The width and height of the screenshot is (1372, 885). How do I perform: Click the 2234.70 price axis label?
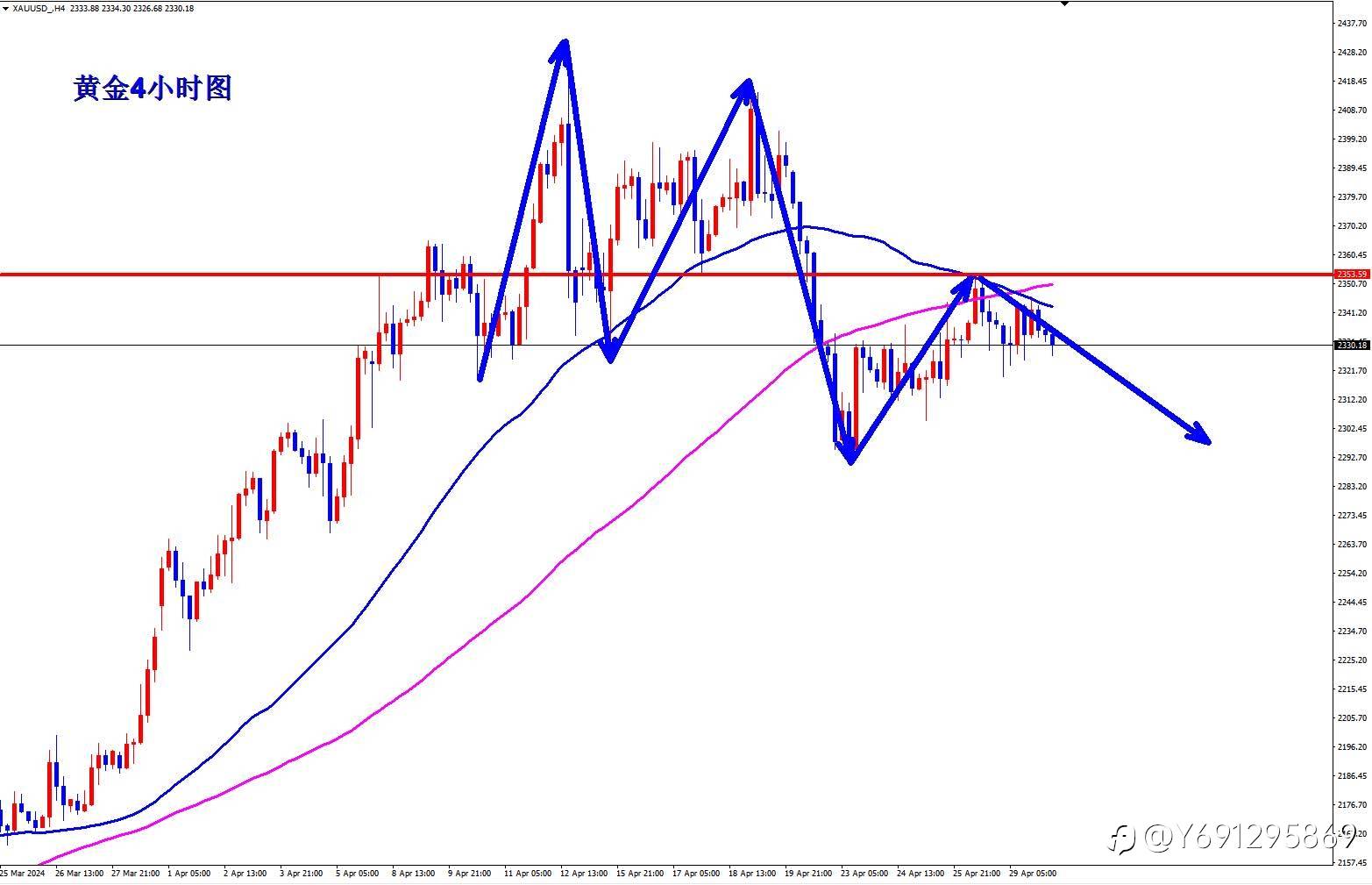coord(1353,632)
